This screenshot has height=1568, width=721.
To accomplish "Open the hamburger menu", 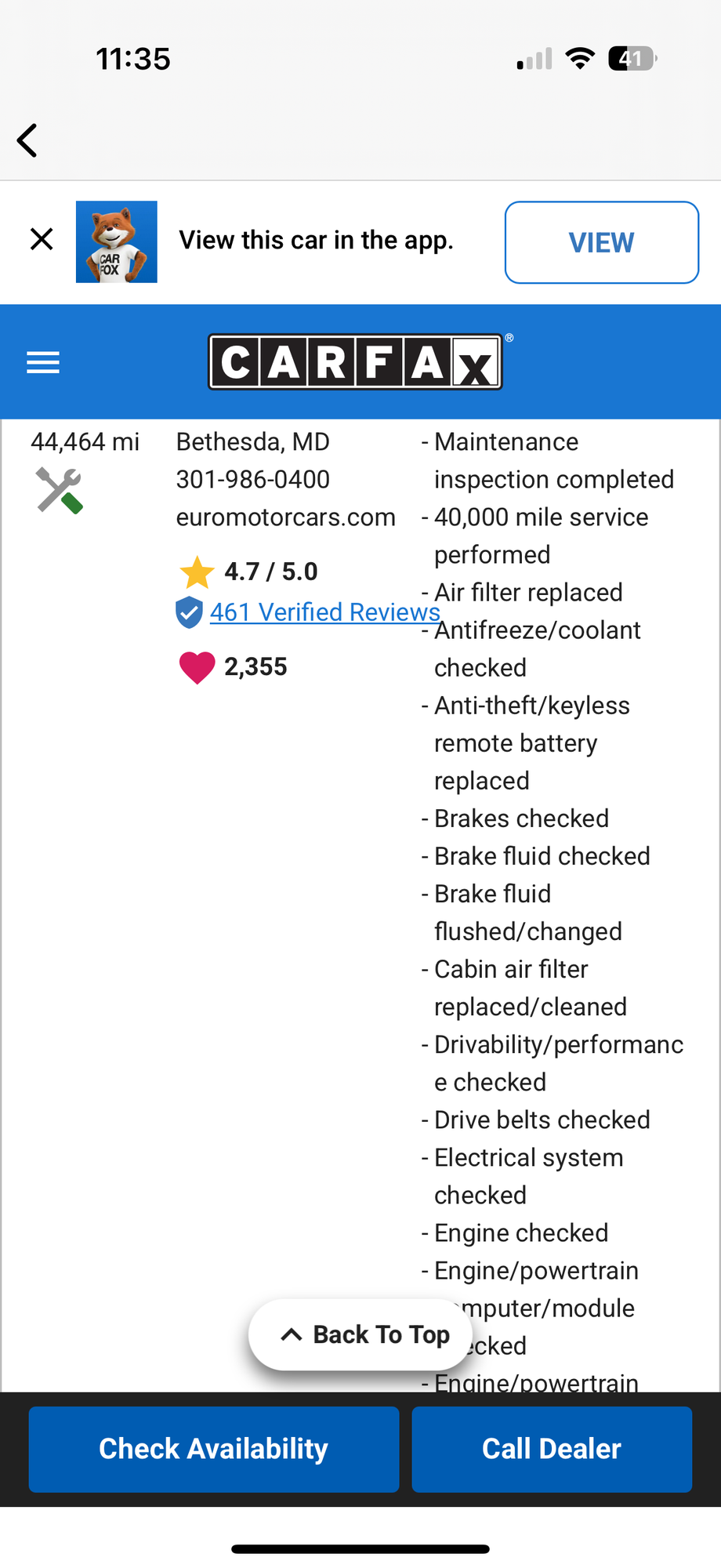I will [43, 362].
